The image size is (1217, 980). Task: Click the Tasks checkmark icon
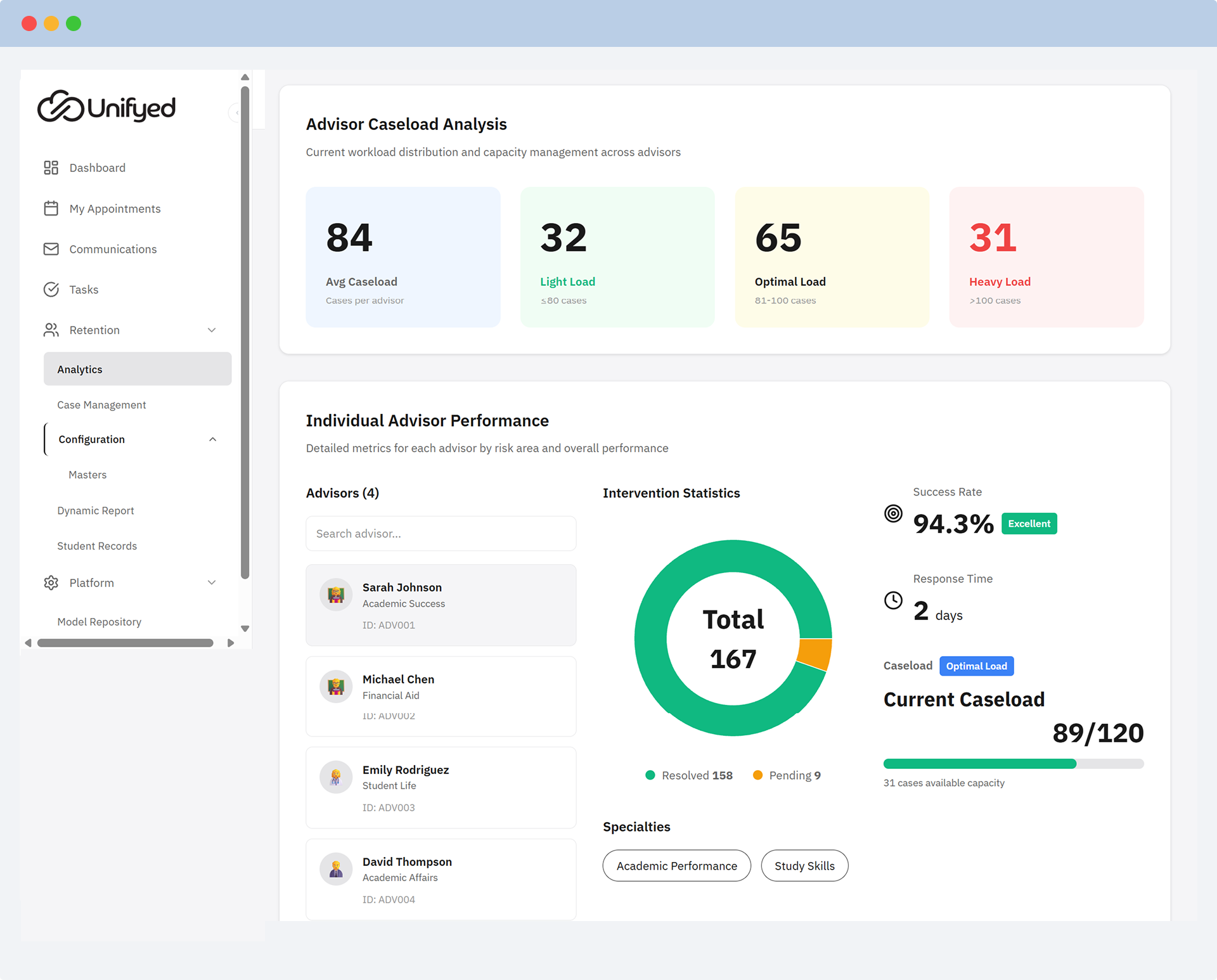coord(51,290)
